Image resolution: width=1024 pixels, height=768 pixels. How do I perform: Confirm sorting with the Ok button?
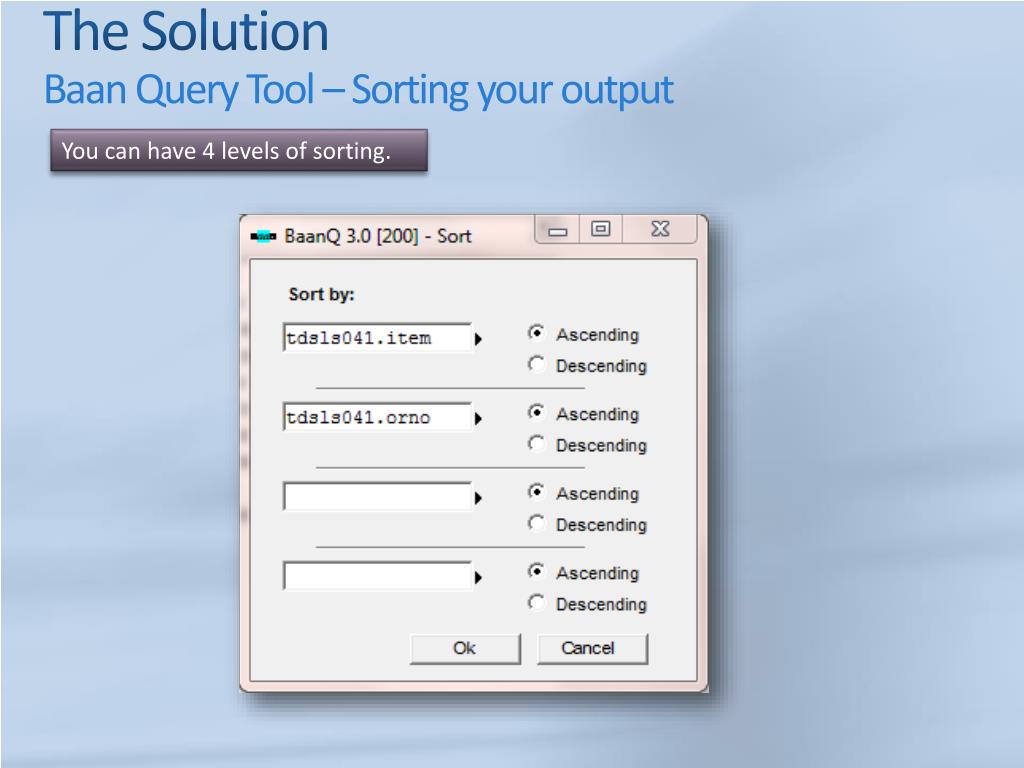(x=465, y=648)
